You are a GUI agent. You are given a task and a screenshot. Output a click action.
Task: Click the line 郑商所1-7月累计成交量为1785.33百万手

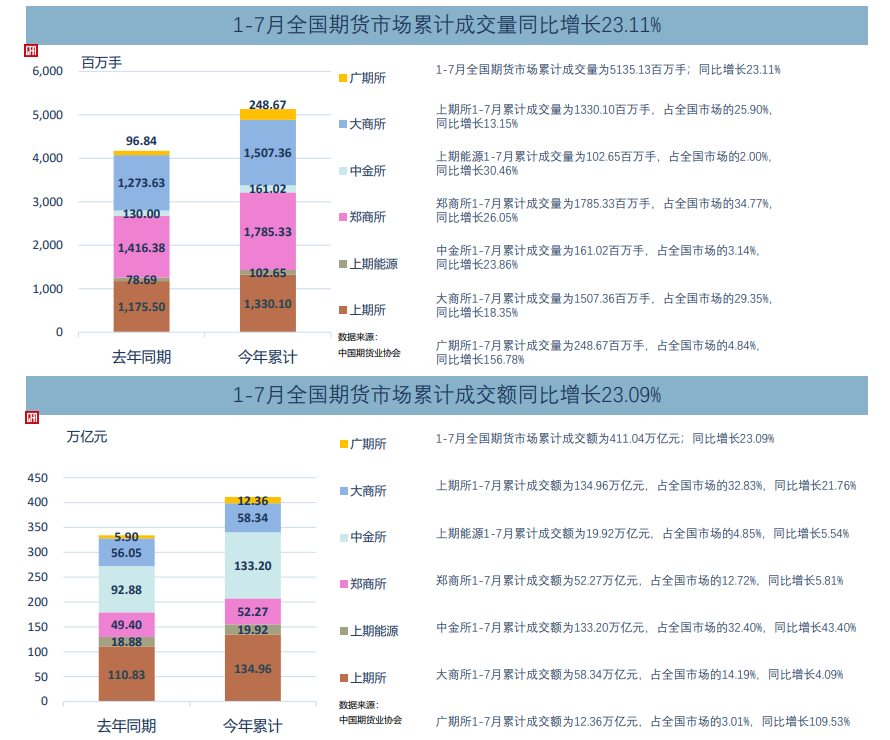pyautogui.click(x=604, y=211)
